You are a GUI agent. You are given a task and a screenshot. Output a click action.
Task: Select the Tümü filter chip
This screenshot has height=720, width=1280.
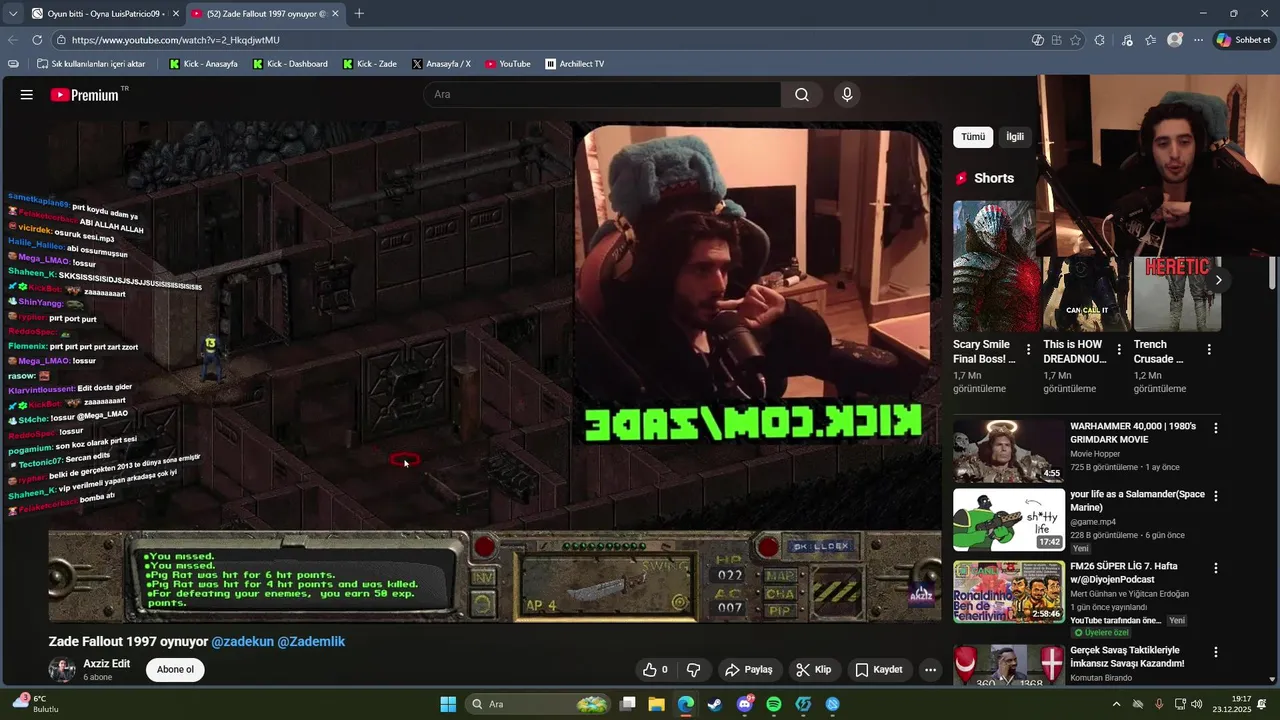click(x=973, y=137)
